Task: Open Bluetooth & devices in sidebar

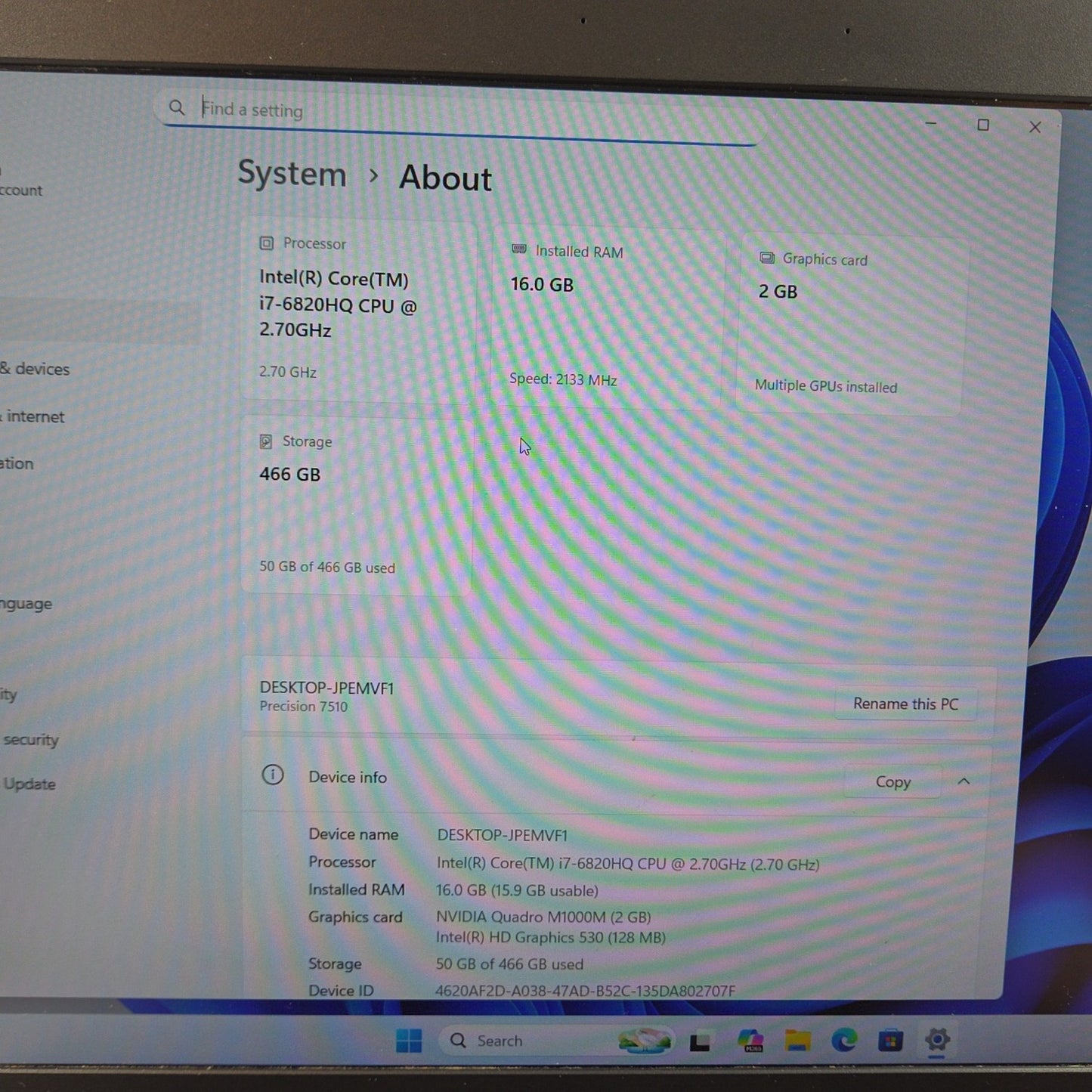Action: coord(35,370)
